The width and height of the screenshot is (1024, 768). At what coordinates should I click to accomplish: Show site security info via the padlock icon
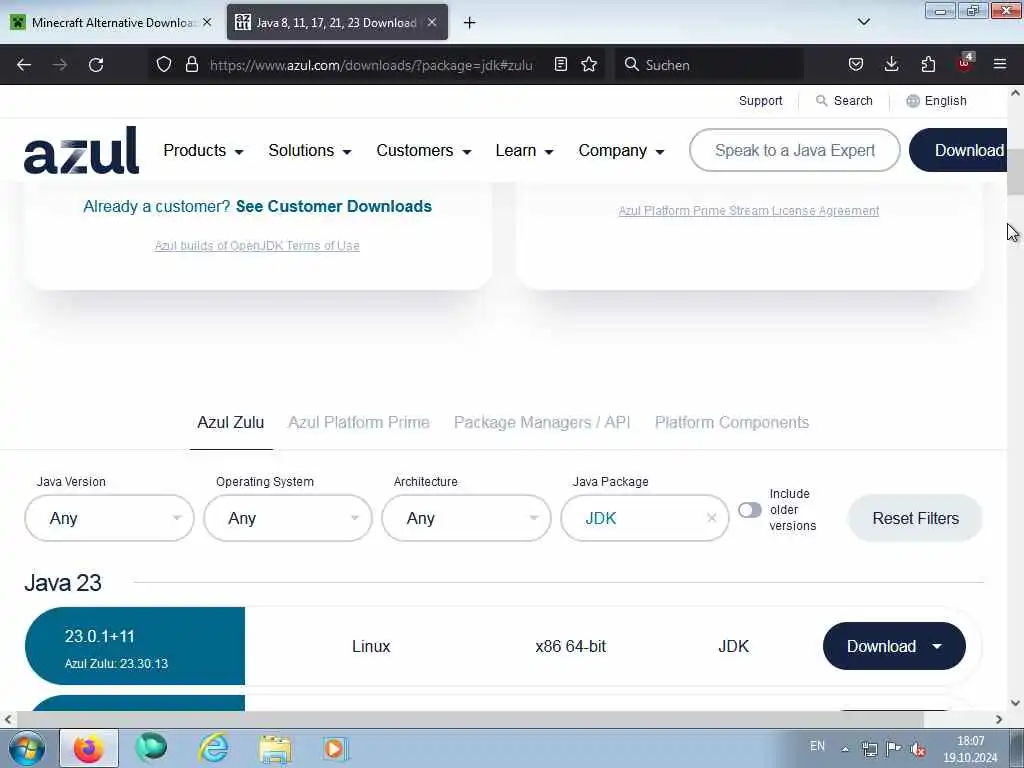[x=191, y=64]
